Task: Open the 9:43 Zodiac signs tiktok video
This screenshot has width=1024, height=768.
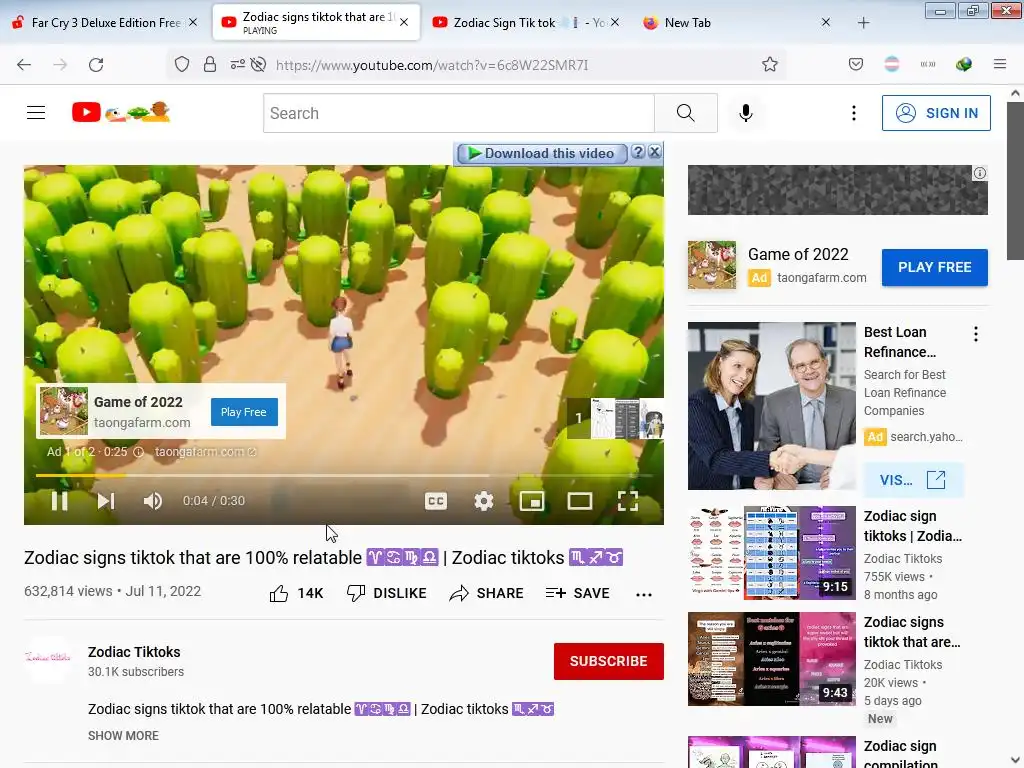Action: coord(771,658)
